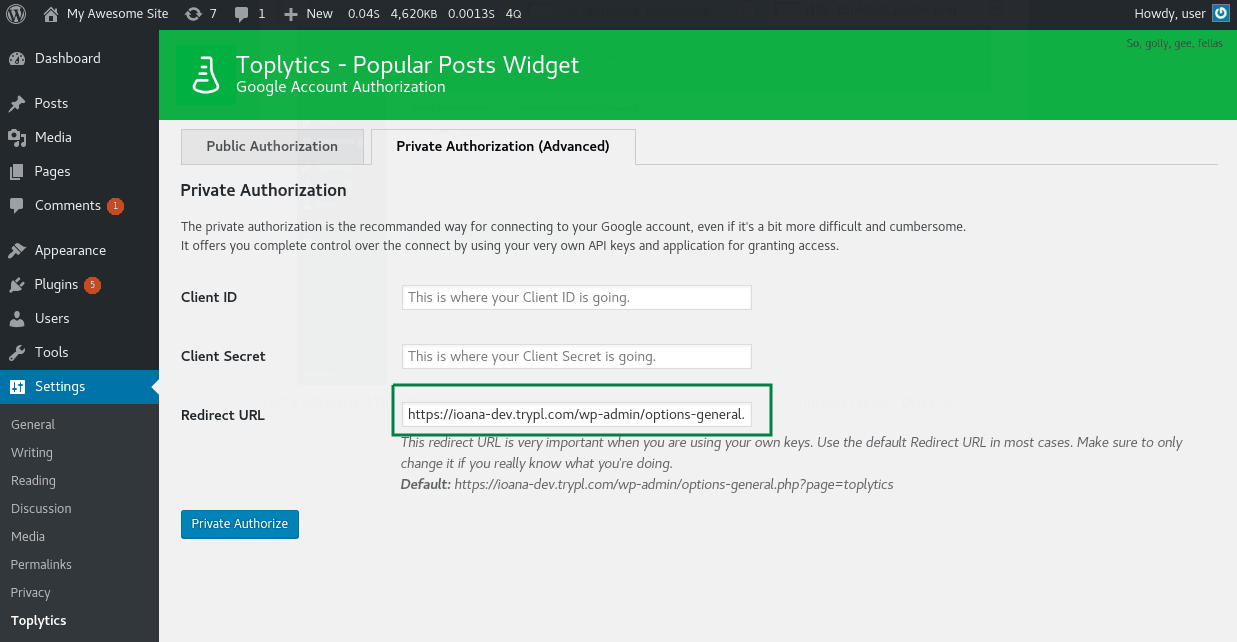The width and height of the screenshot is (1237, 642).
Task: Click into the Redirect URL field
Action: coord(577,414)
